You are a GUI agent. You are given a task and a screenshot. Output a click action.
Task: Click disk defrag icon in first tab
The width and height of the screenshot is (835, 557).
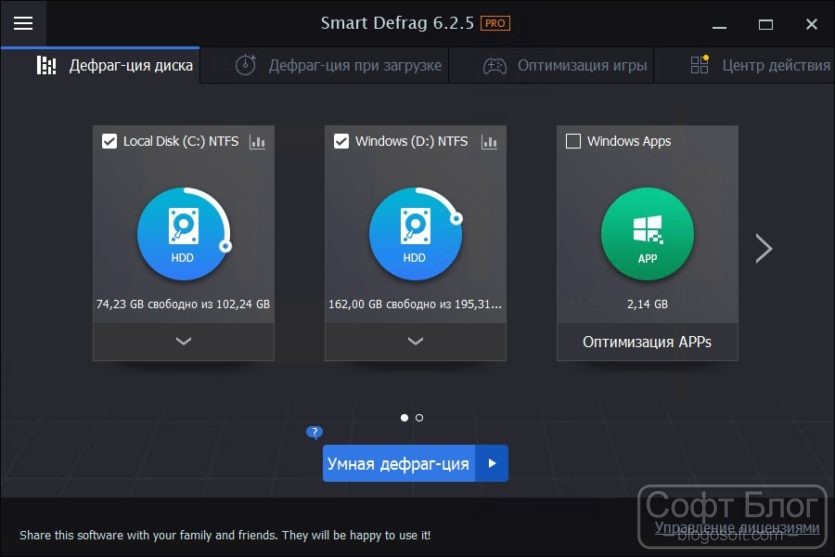click(x=46, y=65)
